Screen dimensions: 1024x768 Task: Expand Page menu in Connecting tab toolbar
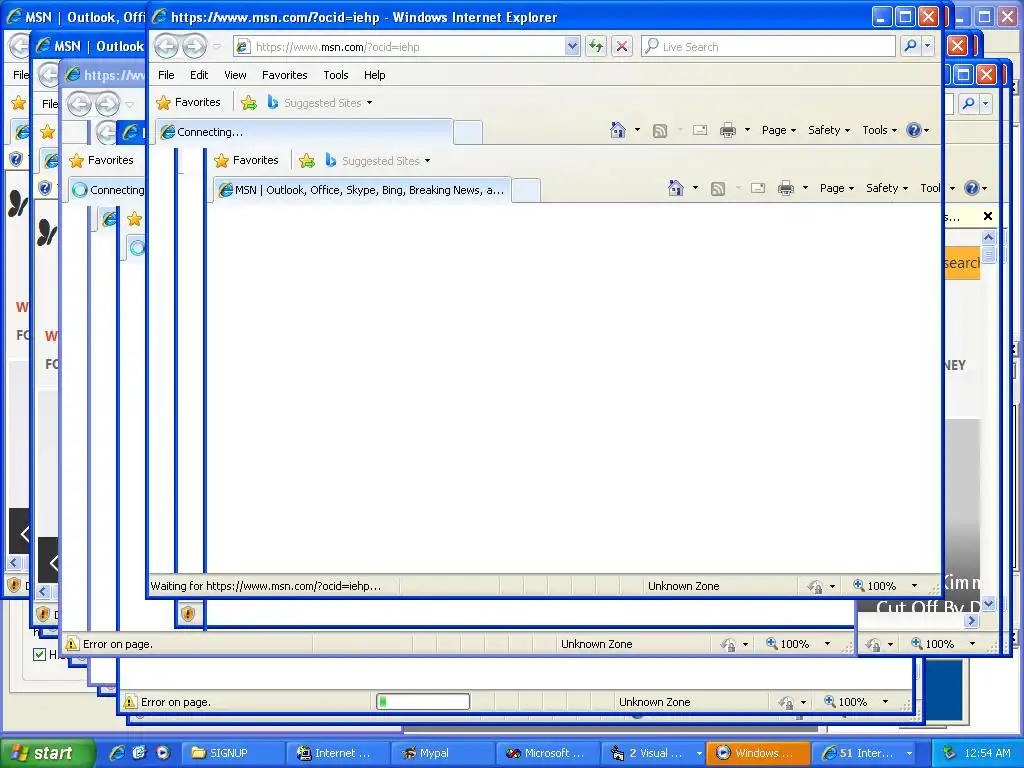tap(778, 130)
